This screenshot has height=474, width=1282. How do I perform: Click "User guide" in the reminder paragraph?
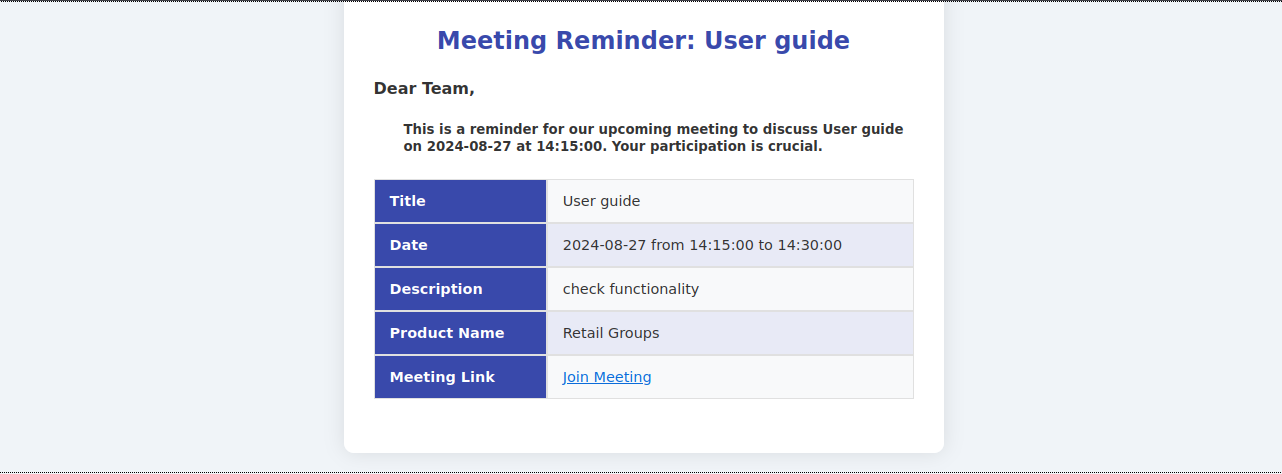[x=863, y=129]
